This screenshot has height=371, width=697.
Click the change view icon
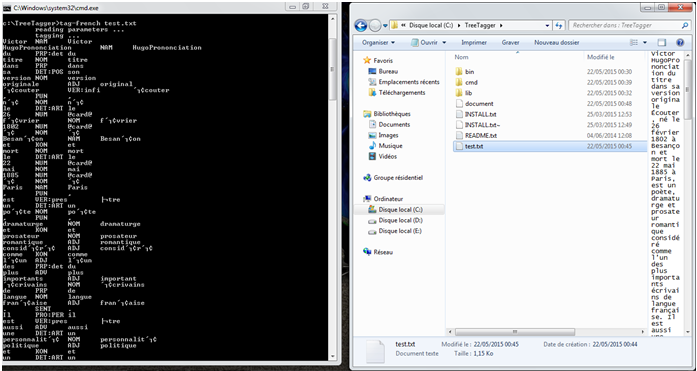coord(634,43)
